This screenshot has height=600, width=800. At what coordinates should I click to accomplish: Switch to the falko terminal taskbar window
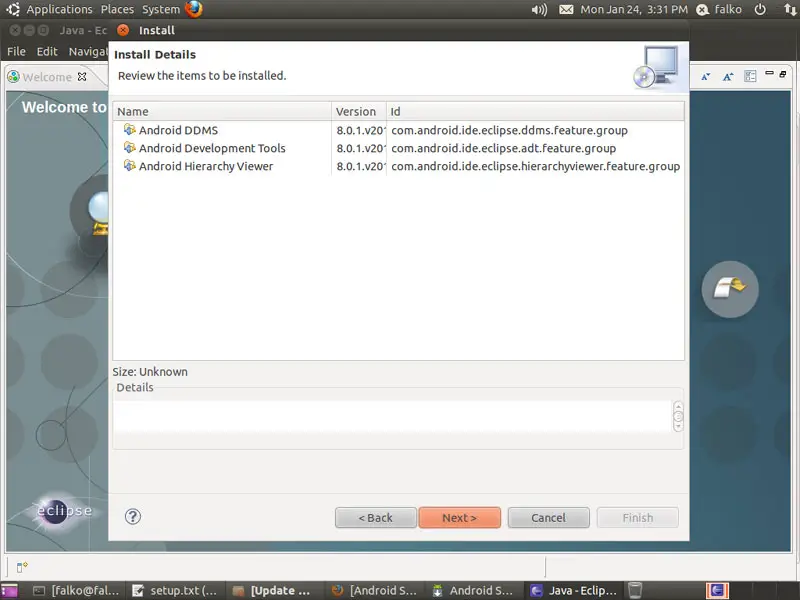click(x=76, y=590)
